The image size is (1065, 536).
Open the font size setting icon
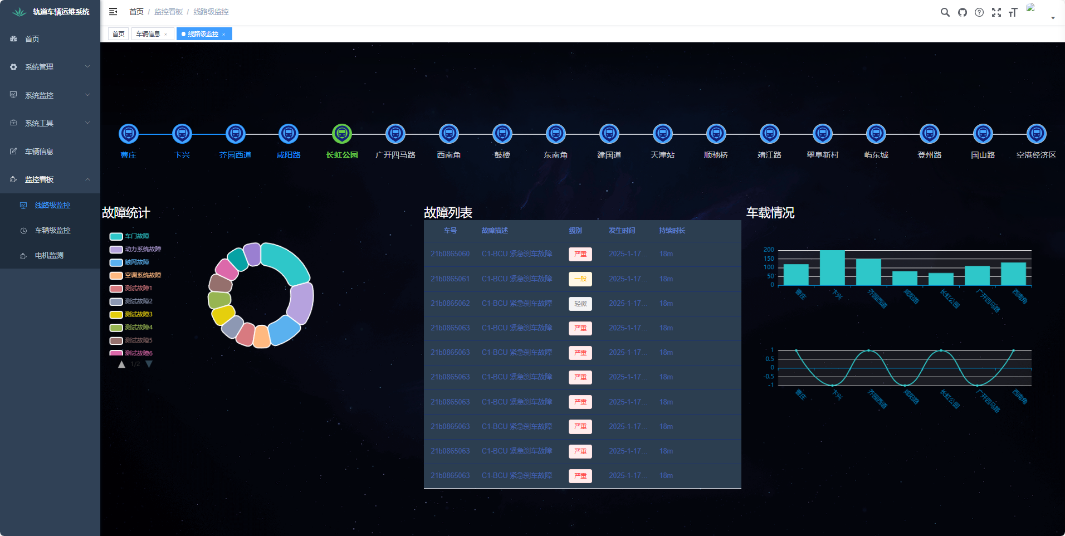[x=1013, y=12]
